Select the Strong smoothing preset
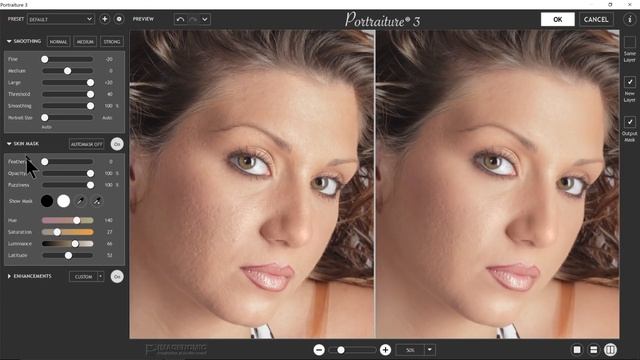Screen dimensions: 640x360 (x=112, y=42)
